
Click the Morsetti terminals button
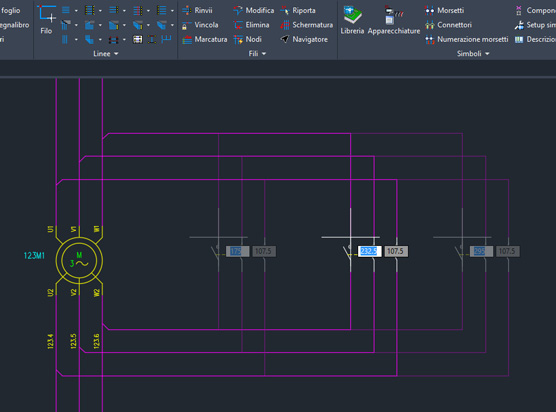click(x=444, y=10)
